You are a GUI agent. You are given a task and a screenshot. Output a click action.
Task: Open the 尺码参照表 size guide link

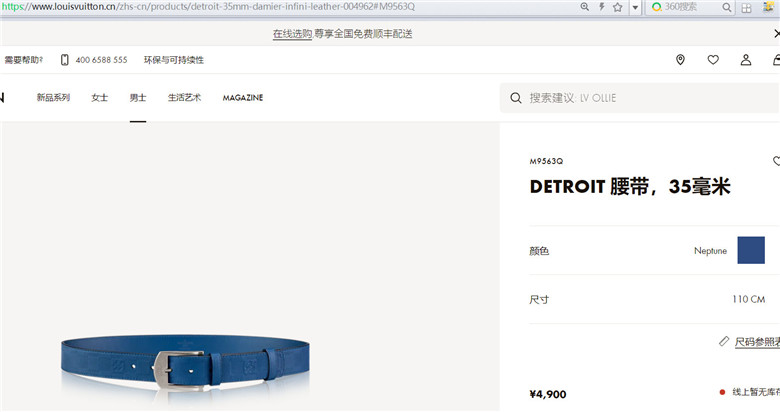[757, 342]
